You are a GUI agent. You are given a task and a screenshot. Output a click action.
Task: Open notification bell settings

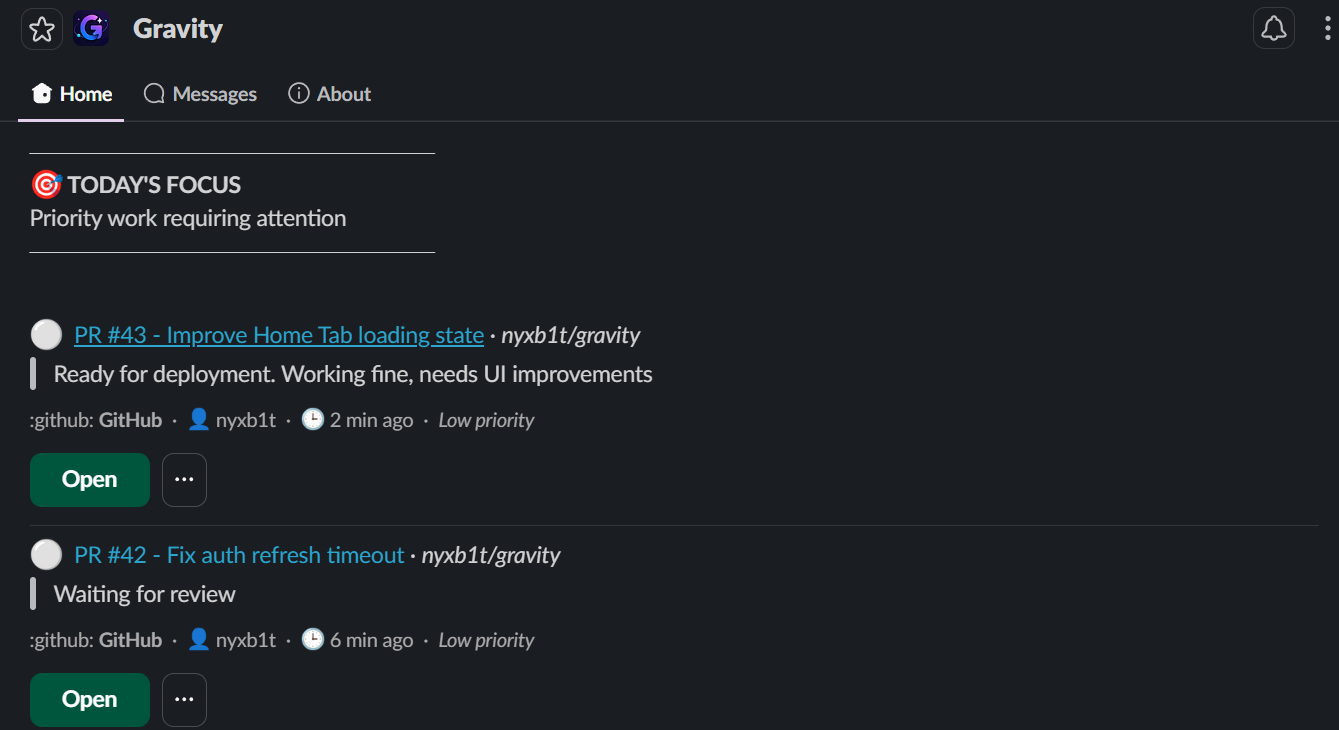pyautogui.click(x=1274, y=29)
